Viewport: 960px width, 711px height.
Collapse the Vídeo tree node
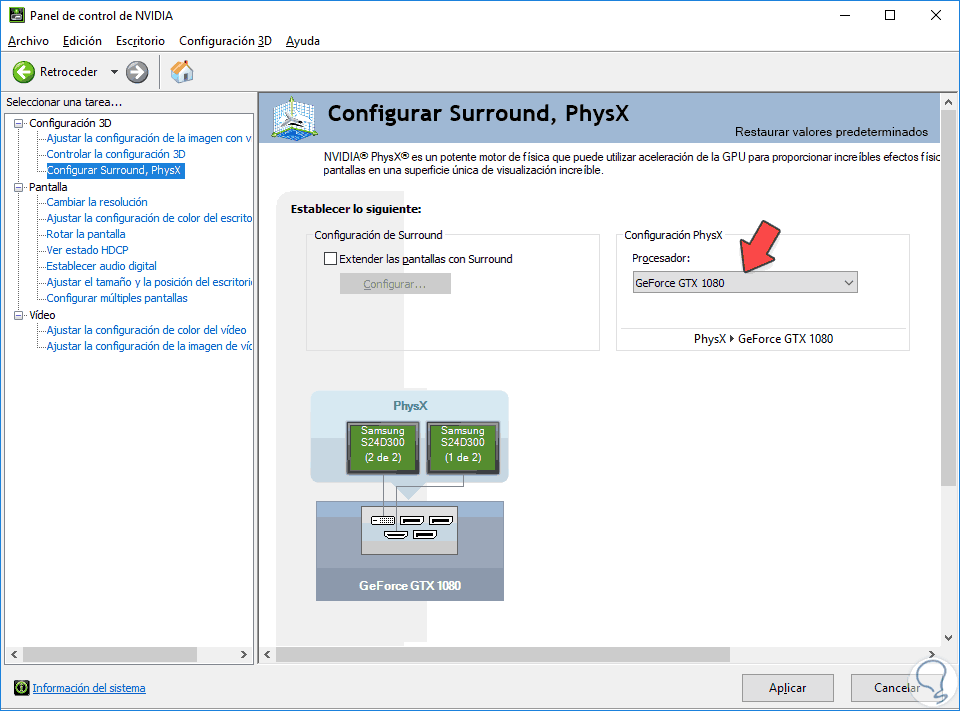point(19,315)
